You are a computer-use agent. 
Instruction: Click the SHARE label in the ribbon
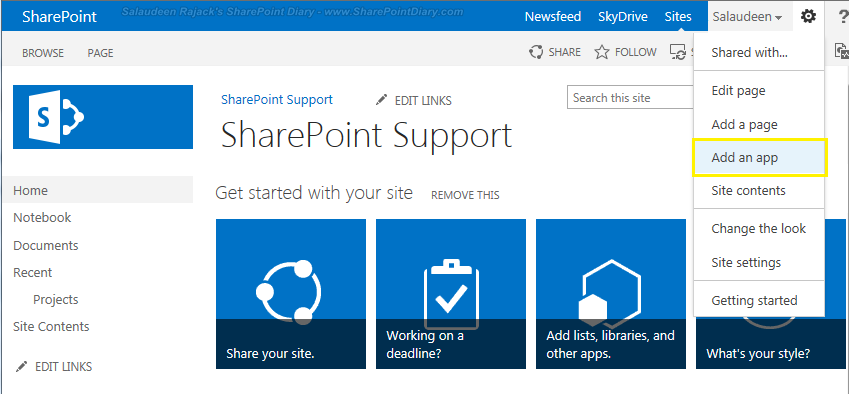click(564, 52)
